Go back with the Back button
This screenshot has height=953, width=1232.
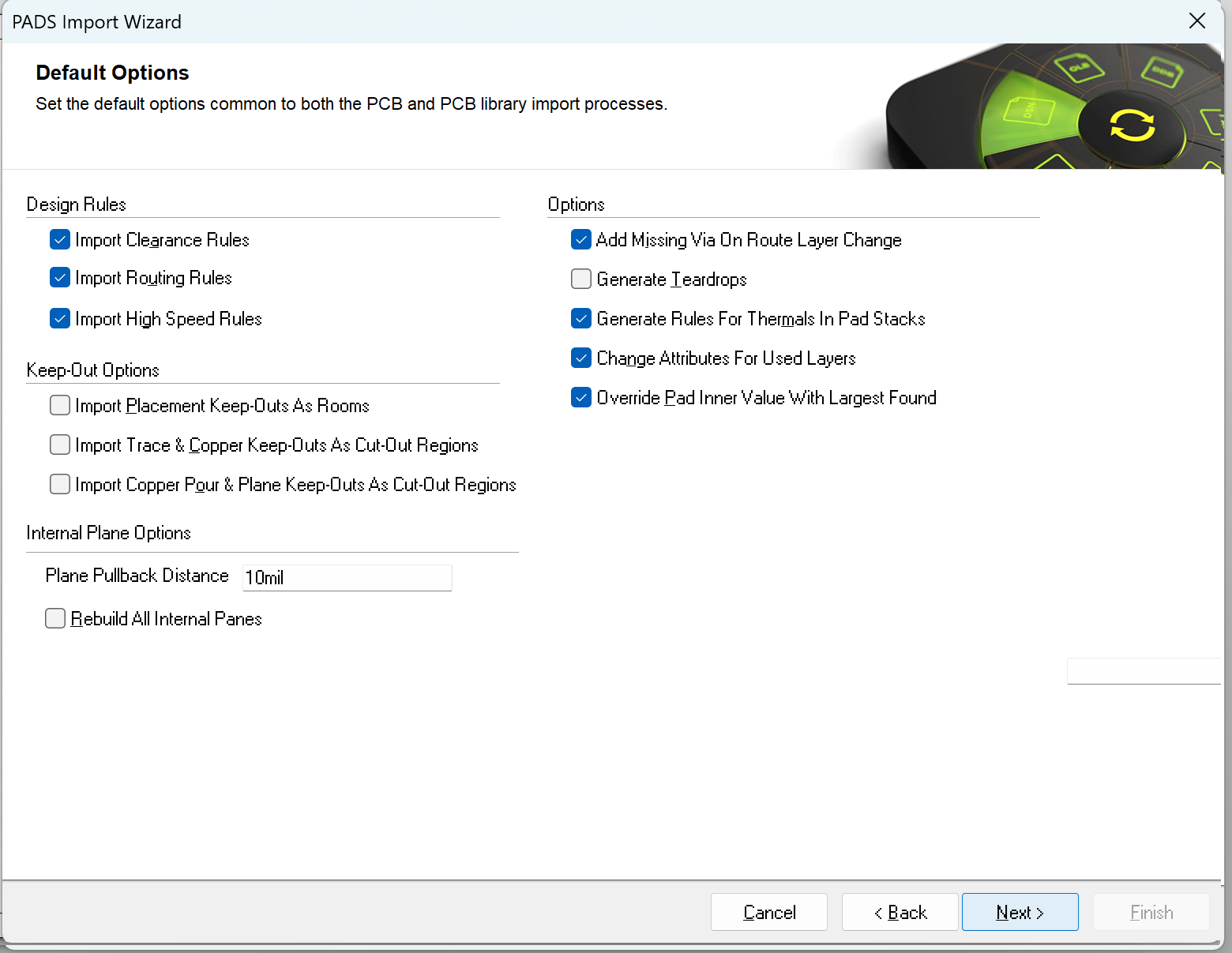pos(900,912)
